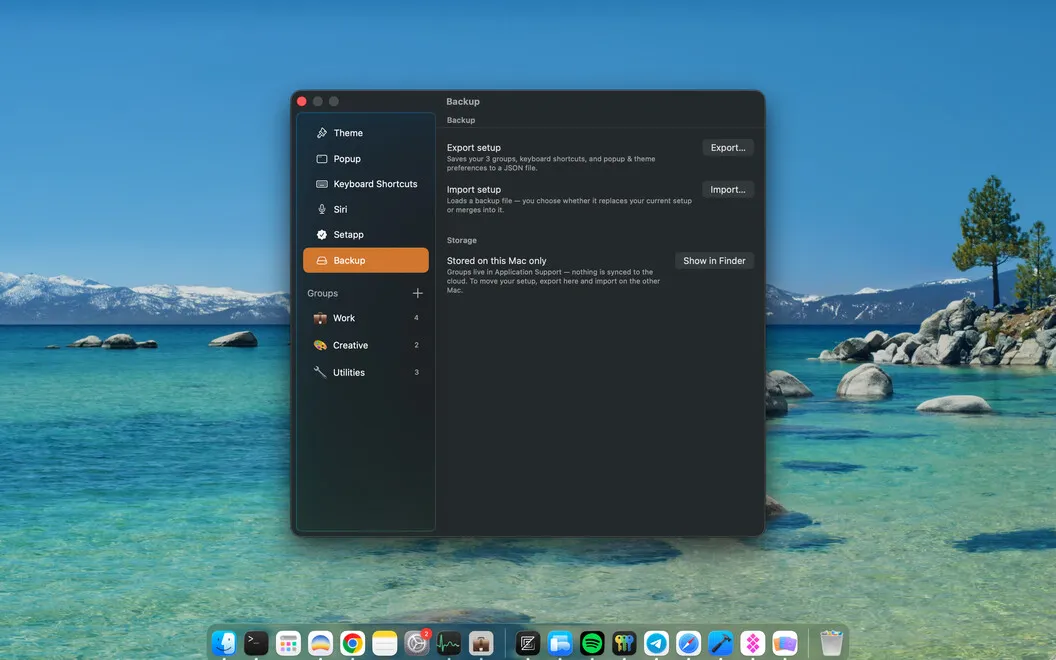Click the 'Import setup' label
Screen dimensions: 1056x660
pyautogui.click(x=473, y=189)
